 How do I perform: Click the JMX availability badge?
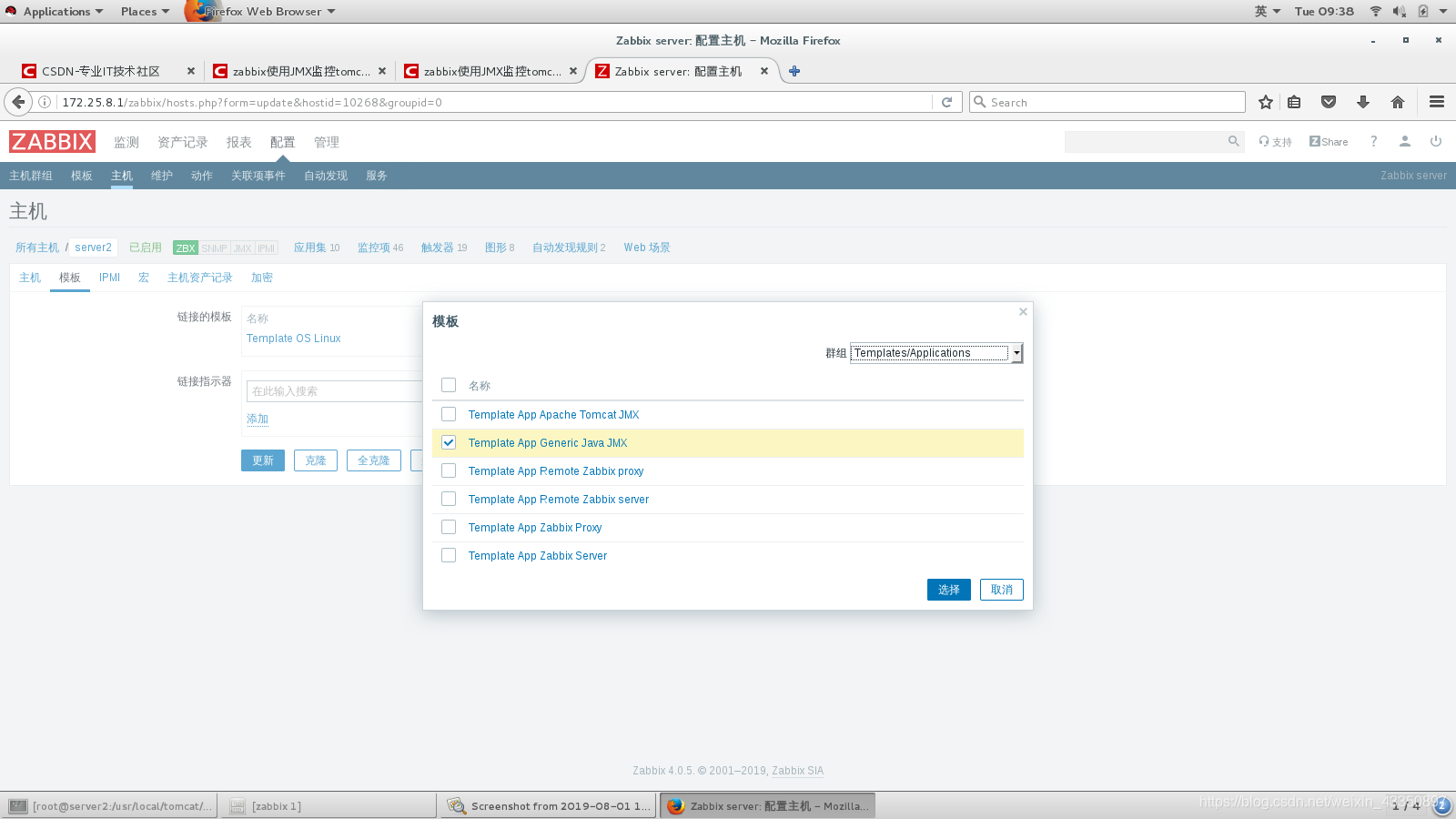tap(243, 248)
